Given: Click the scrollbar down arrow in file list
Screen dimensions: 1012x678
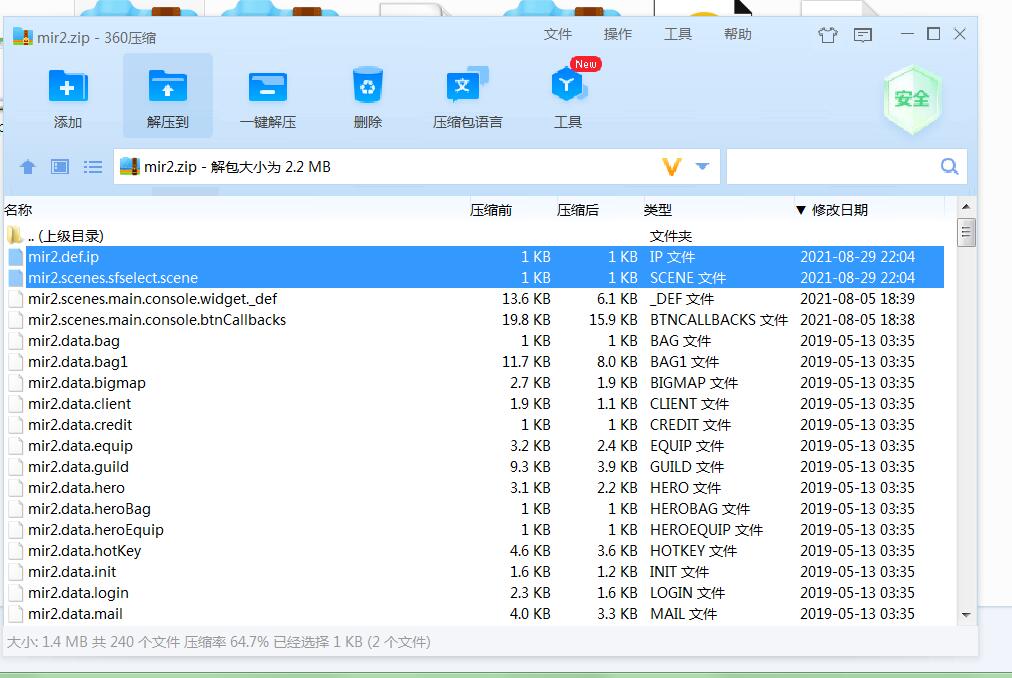Looking at the screenshot, I should click(966, 614).
